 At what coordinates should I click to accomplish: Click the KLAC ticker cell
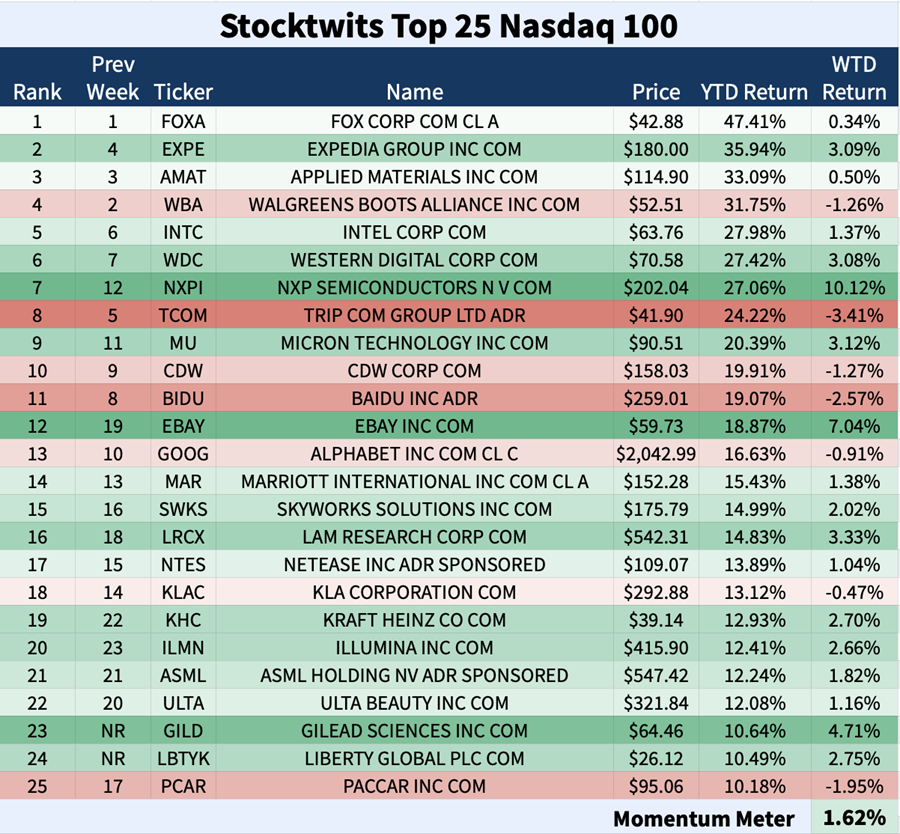(x=183, y=592)
